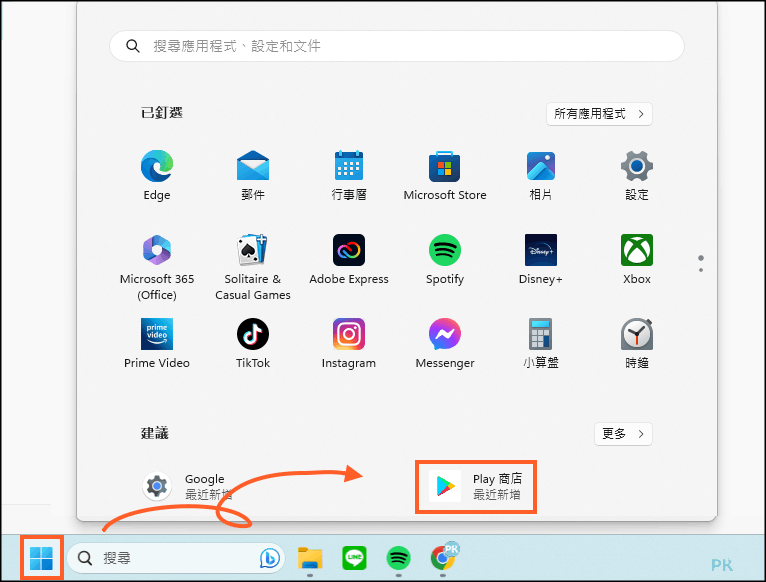This screenshot has width=766, height=582.
Task: Open LINE from the taskbar
Action: point(354,558)
